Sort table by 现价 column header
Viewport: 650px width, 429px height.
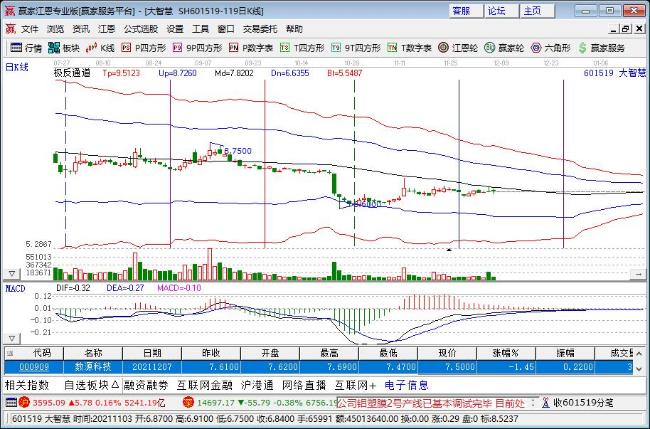[x=447, y=353]
